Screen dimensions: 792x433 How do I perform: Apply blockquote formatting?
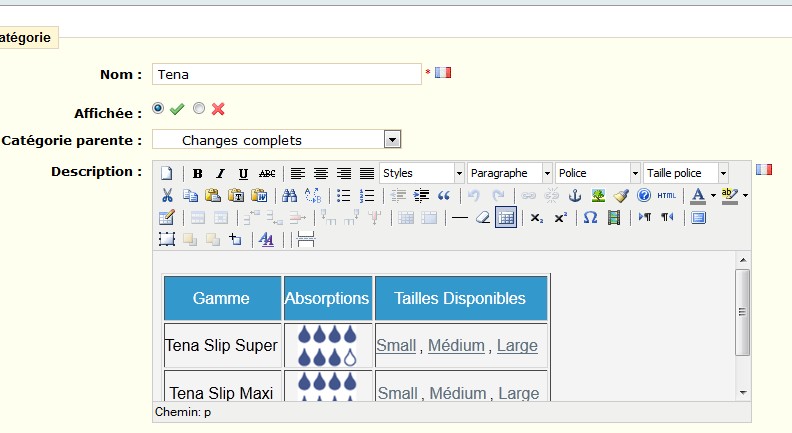point(444,195)
